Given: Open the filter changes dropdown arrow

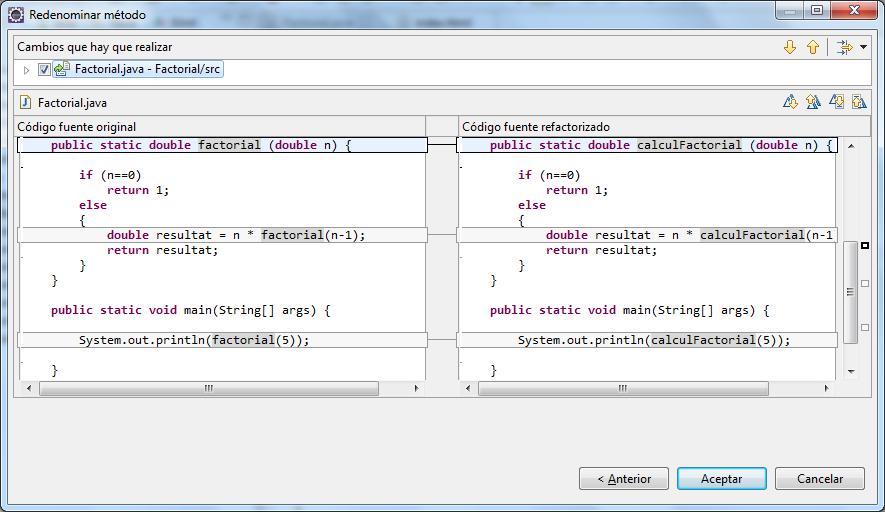Looking at the screenshot, I should click(x=864, y=47).
